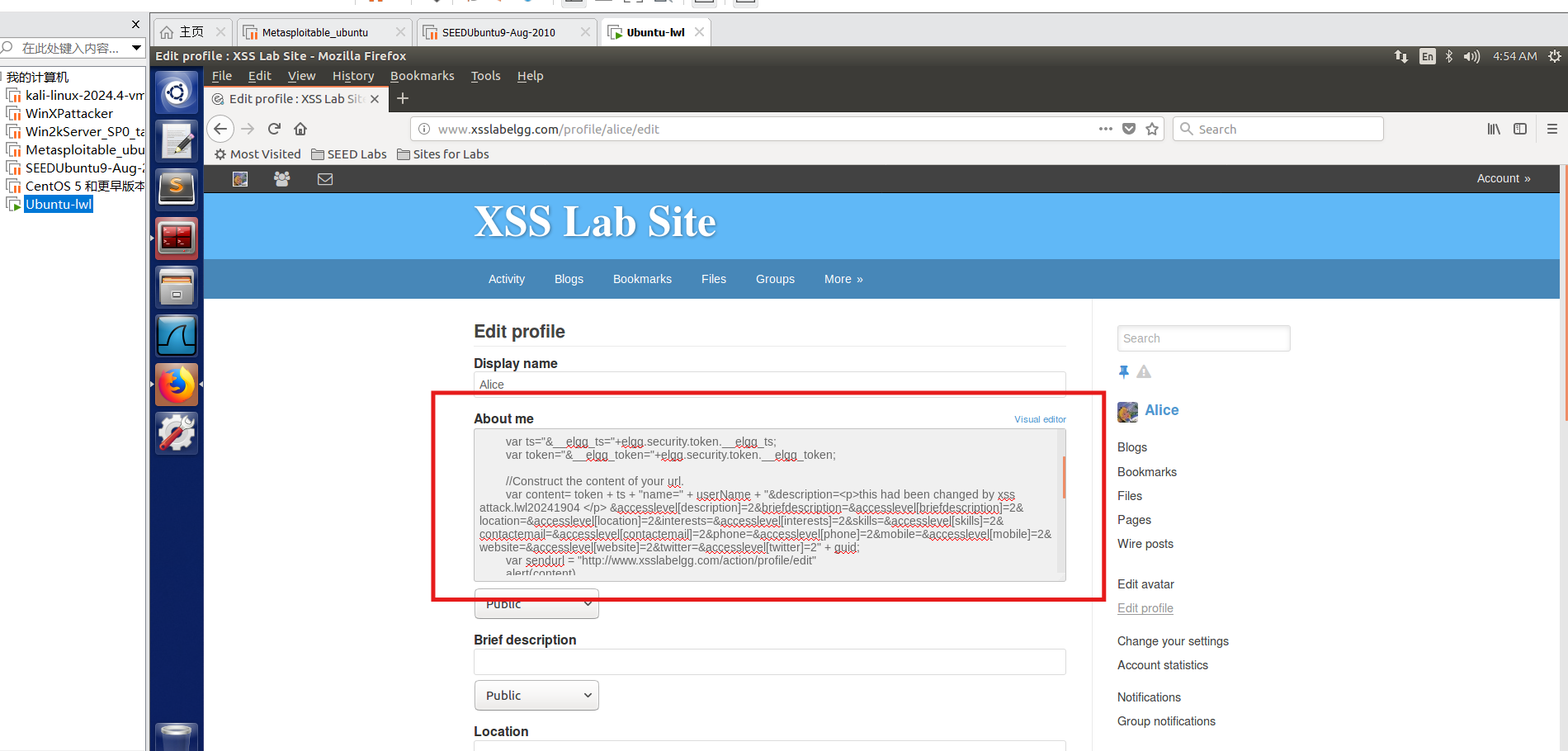
Task: Open the volume indicator
Action: (x=1471, y=56)
